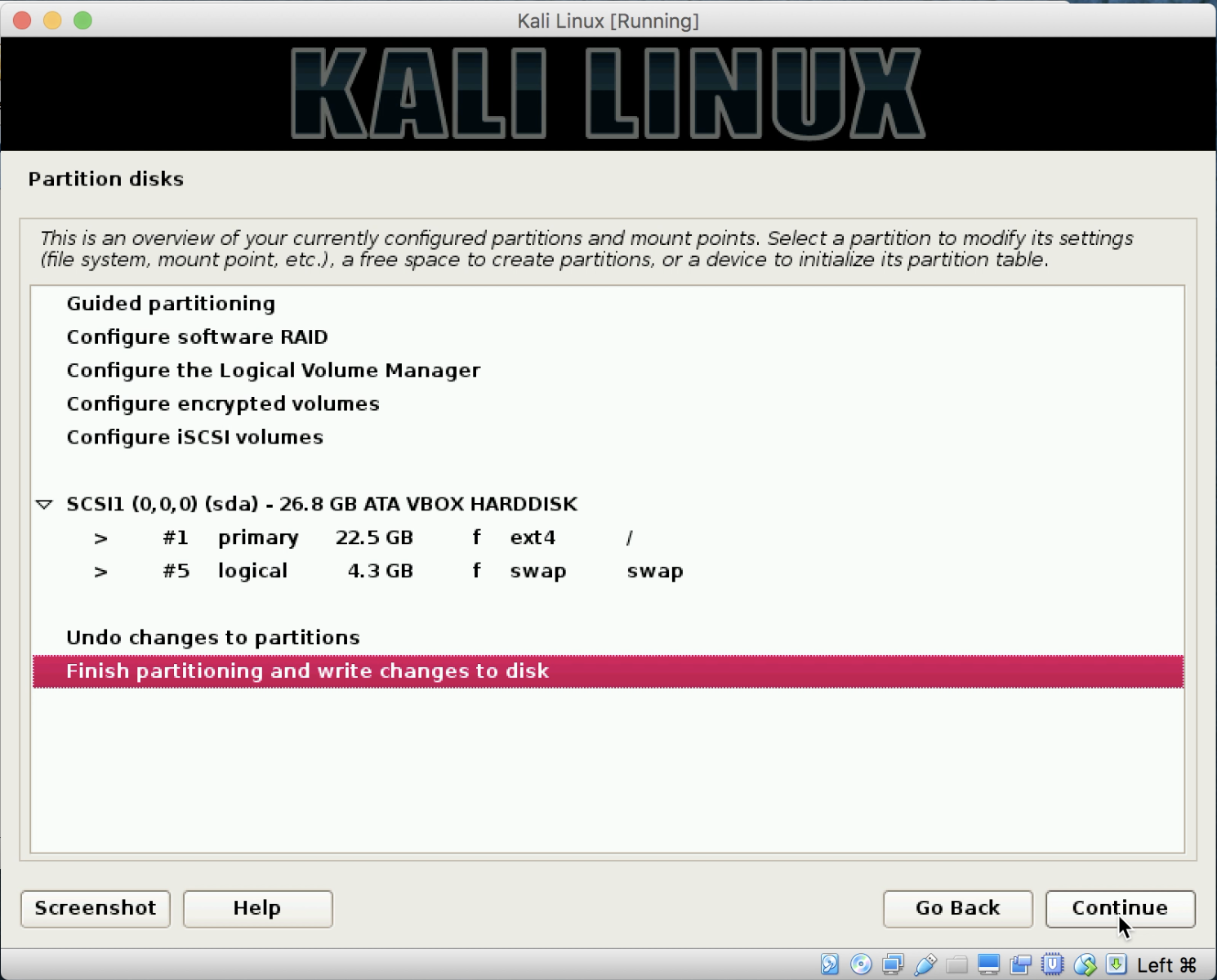Image resolution: width=1217 pixels, height=980 pixels.
Task: Open the network adapters status icon
Action: click(x=893, y=964)
